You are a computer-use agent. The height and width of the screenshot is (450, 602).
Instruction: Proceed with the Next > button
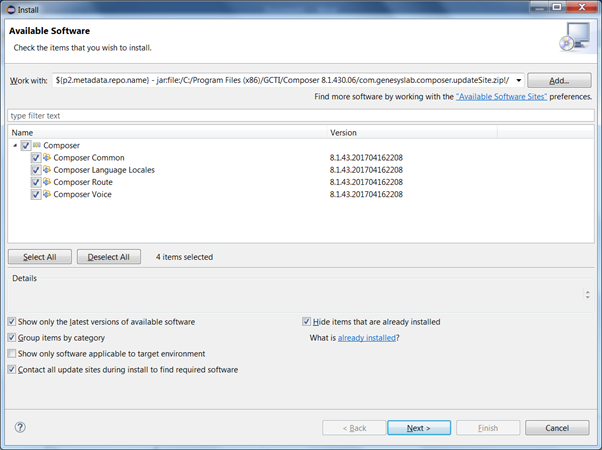pyautogui.click(x=419, y=428)
